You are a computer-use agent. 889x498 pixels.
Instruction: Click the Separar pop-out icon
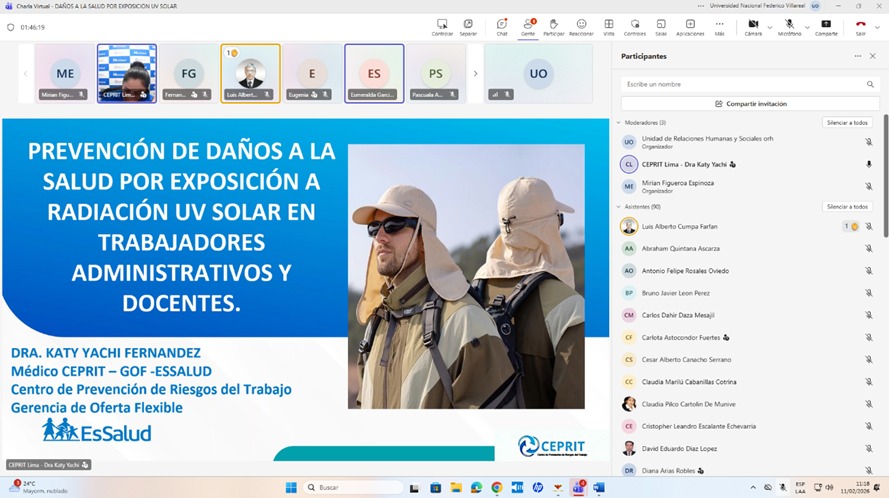pyautogui.click(x=468, y=27)
